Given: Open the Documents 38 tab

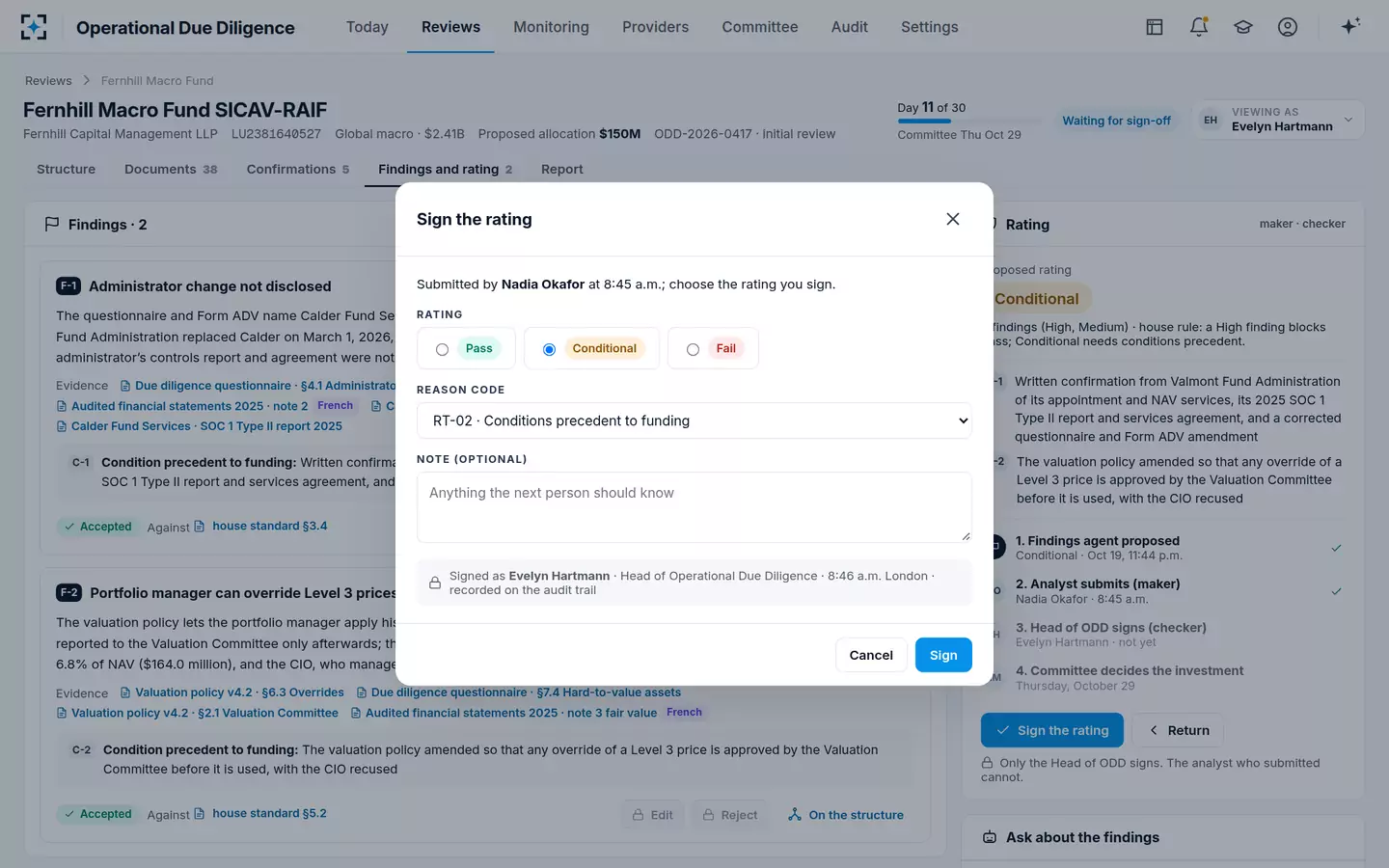Looking at the screenshot, I should click(171, 169).
